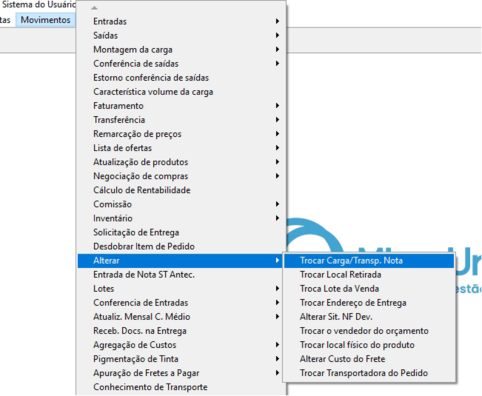The height and width of the screenshot is (396, 482).
Task: Open the Negociação de compras submenu
Action: 182,176
